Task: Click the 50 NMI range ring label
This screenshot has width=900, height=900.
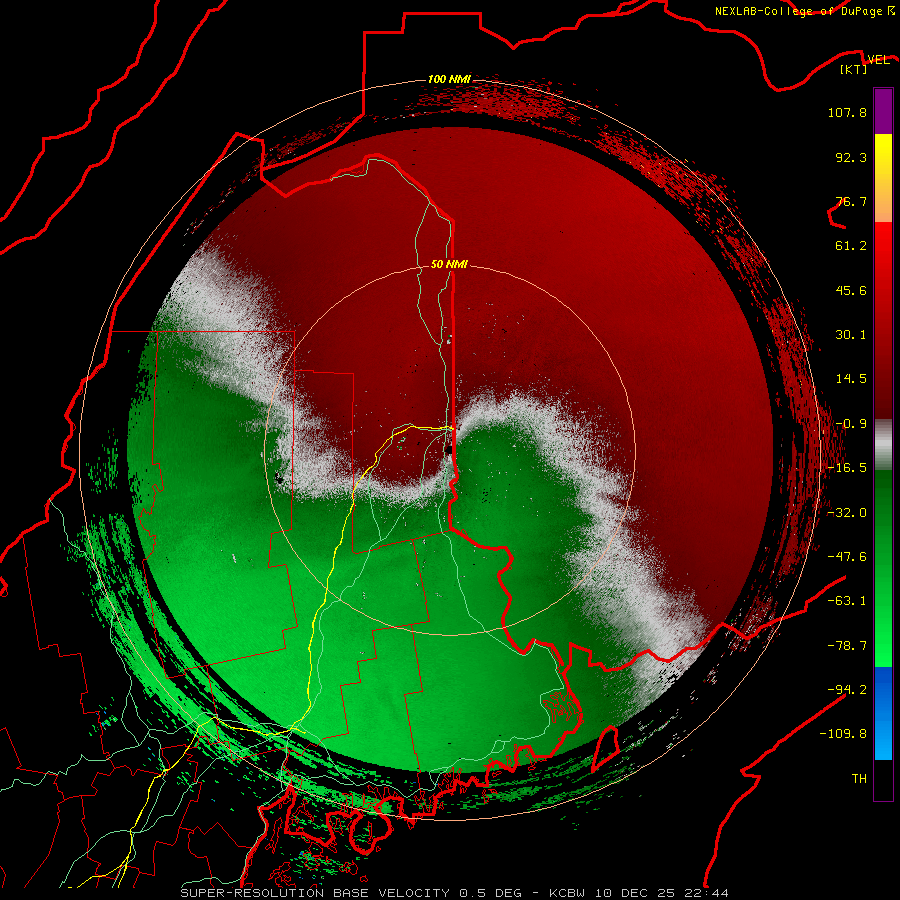Action: 449,264
